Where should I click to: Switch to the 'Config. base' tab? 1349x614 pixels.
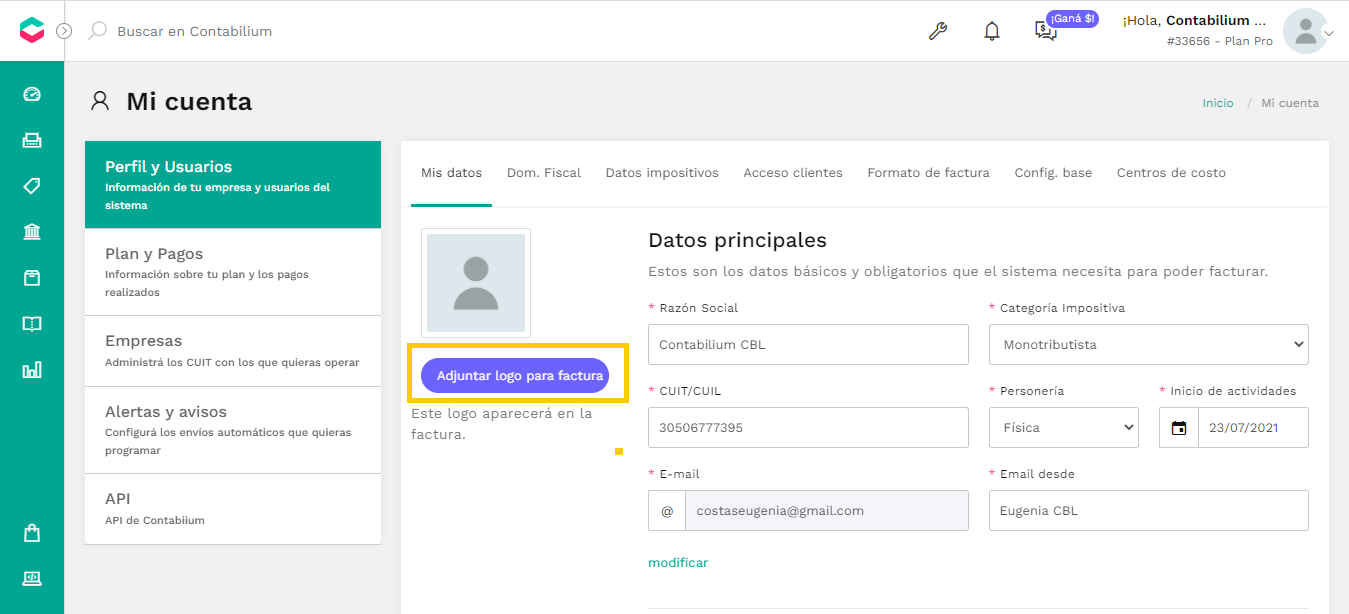[x=1053, y=173]
